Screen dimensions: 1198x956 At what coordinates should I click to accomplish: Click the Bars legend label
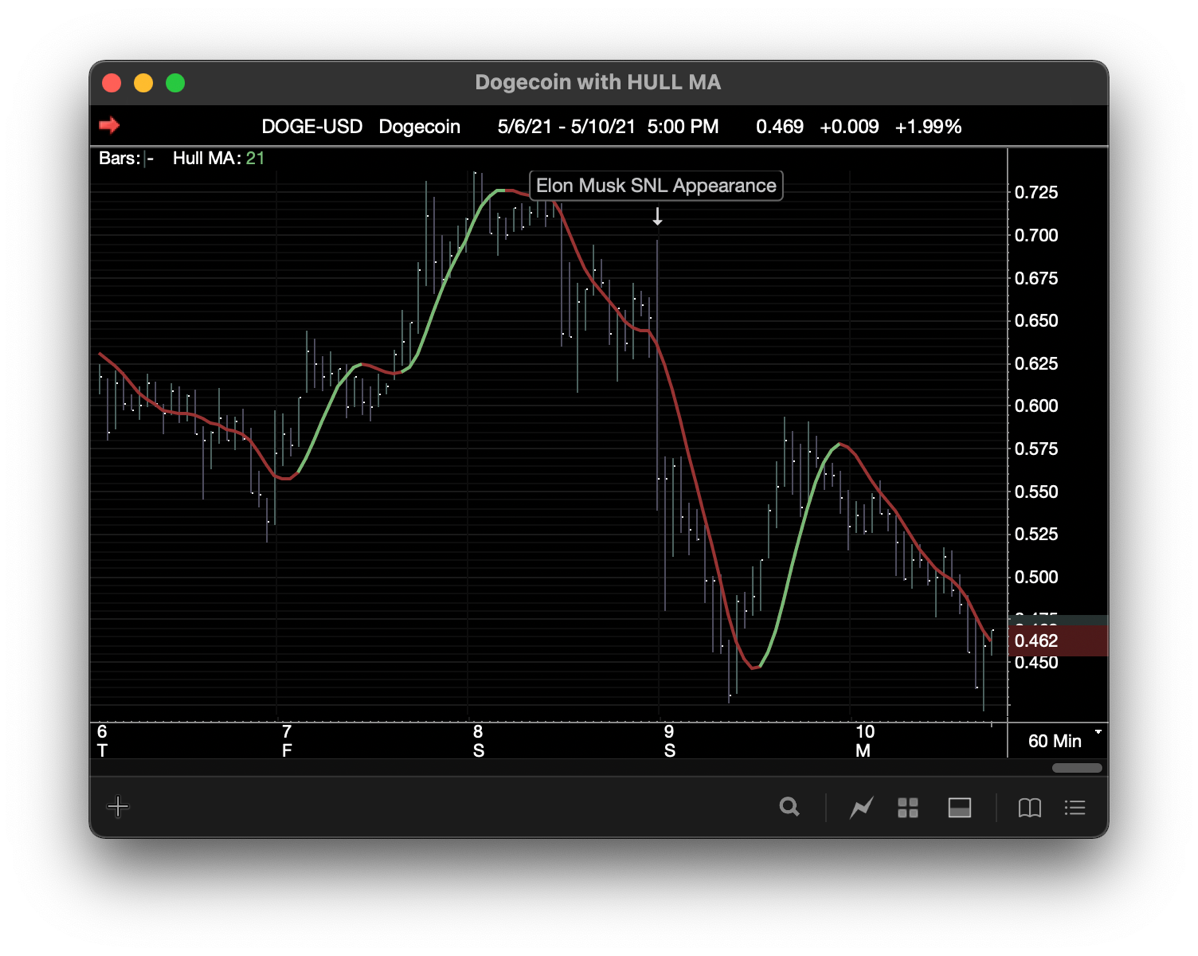[119, 158]
